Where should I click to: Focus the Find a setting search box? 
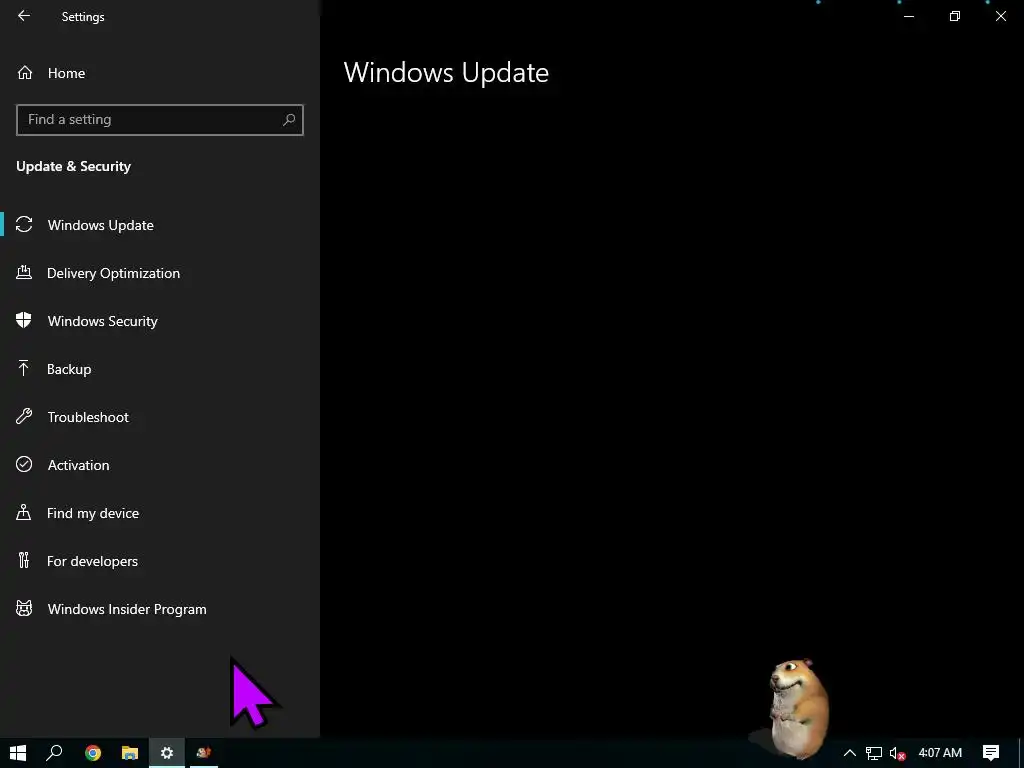click(159, 120)
